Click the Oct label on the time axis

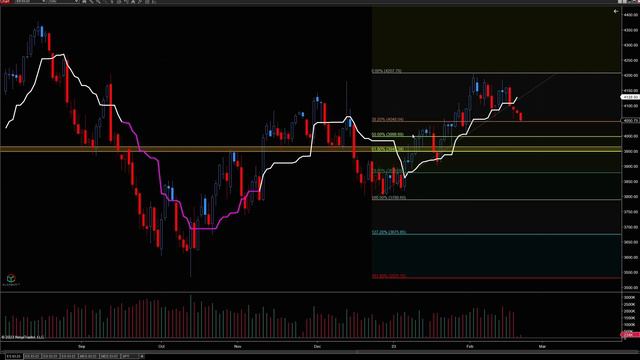161,347
